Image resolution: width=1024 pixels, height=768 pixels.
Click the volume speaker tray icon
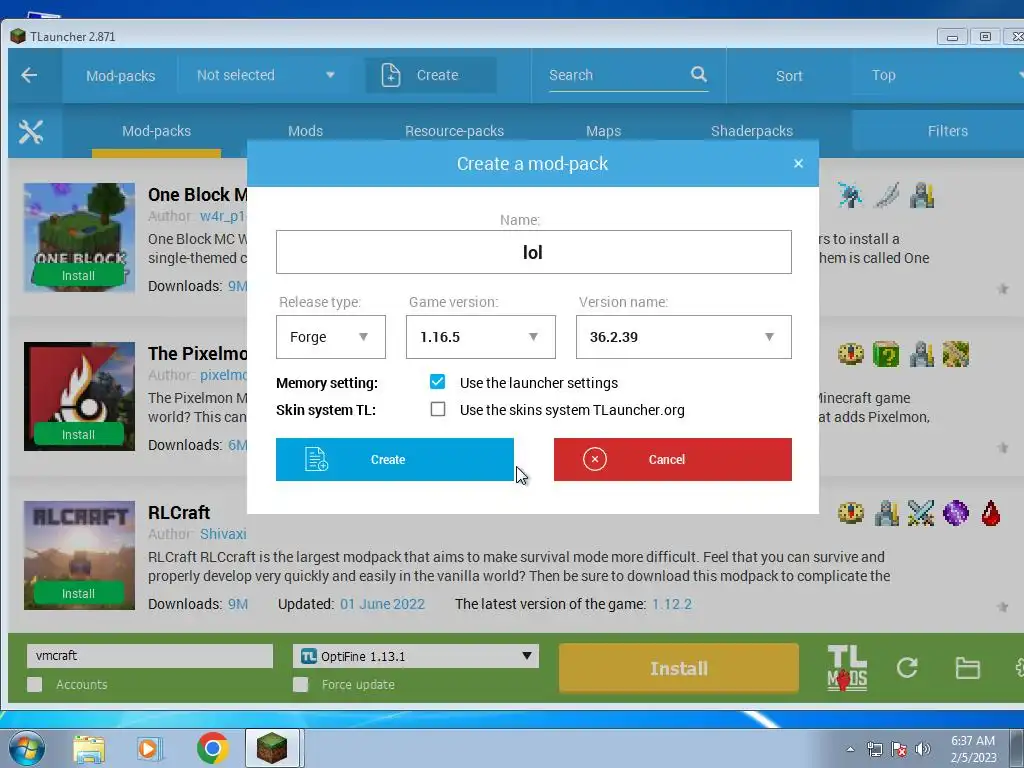point(923,749)
